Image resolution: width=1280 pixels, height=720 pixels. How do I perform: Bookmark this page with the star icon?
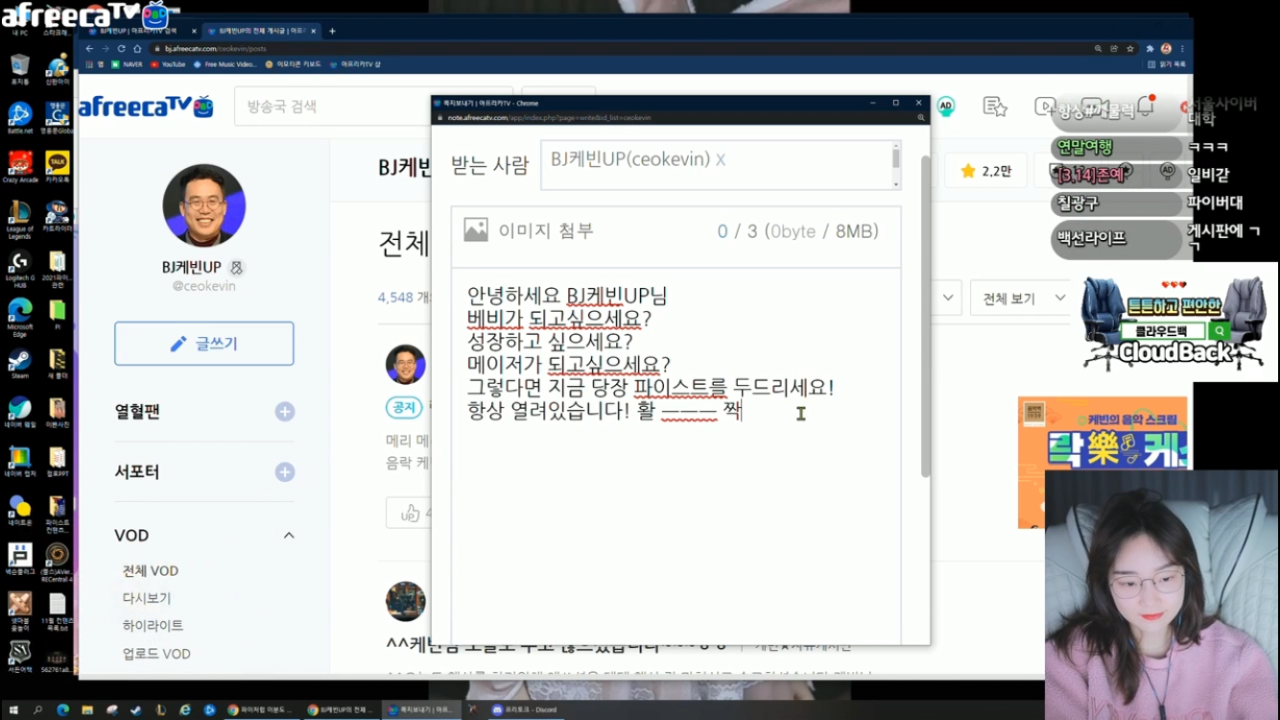pyautogui.click(x=1130, y=48)
